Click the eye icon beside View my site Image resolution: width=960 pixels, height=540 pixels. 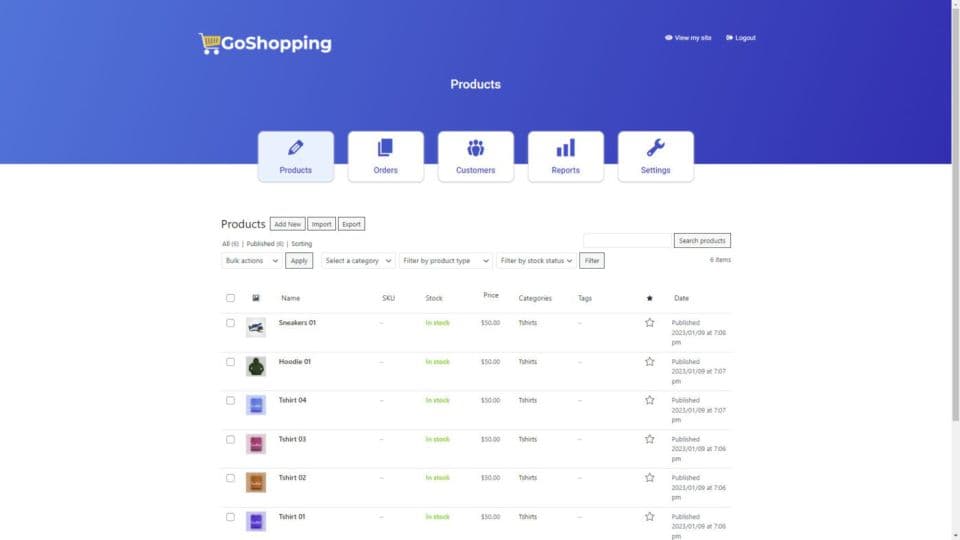tap(669, 38)
